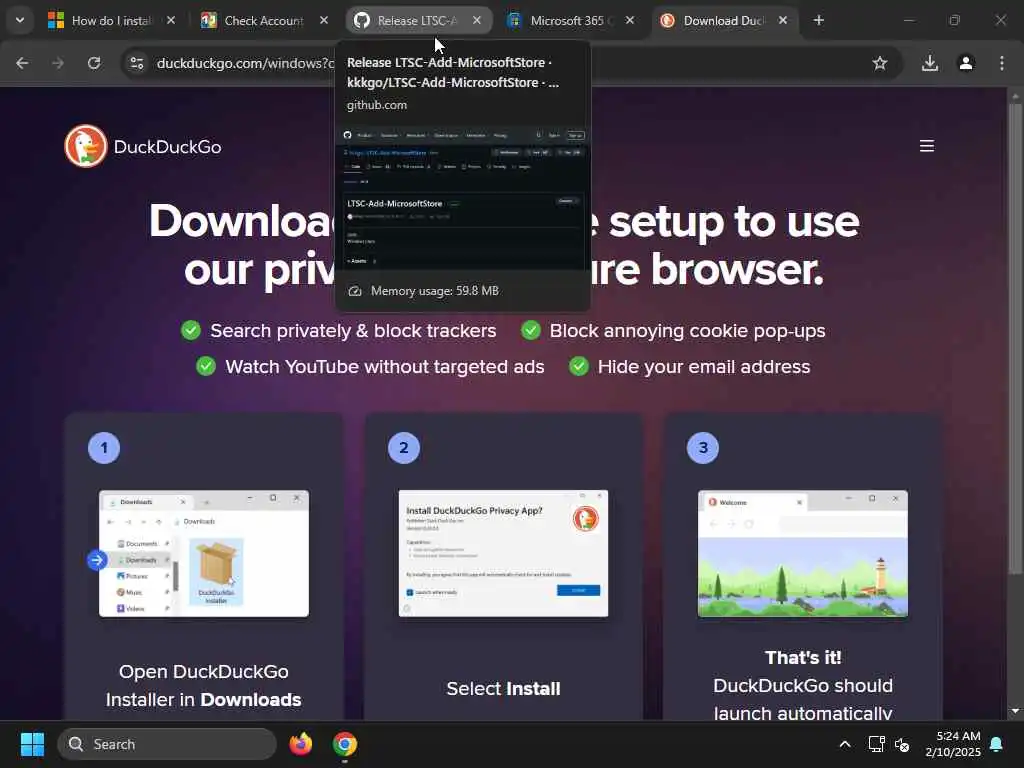
Task: View site information icon in address bar
Action: pyautogui.click(x=137, y=63)
